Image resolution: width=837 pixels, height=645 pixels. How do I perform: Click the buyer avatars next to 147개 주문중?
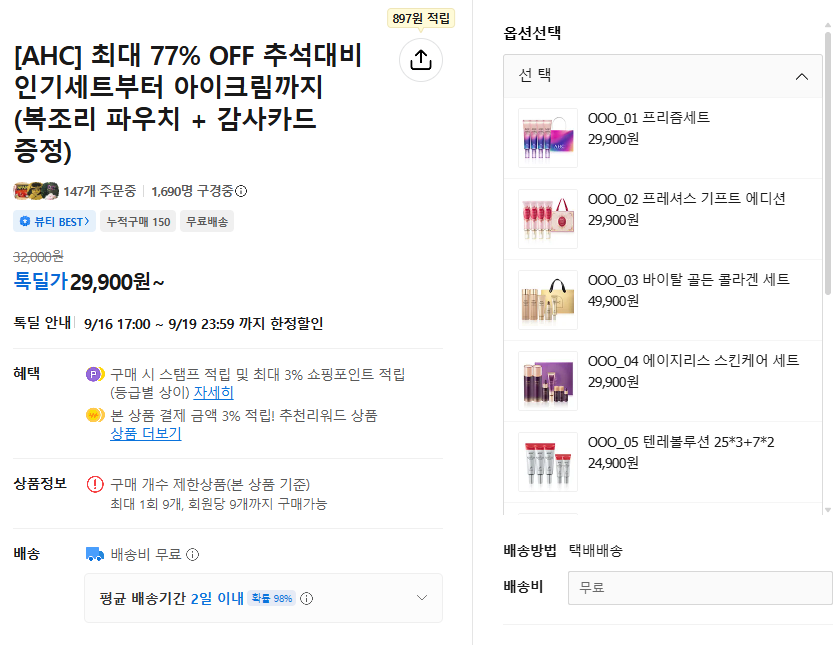coord(36,191)
